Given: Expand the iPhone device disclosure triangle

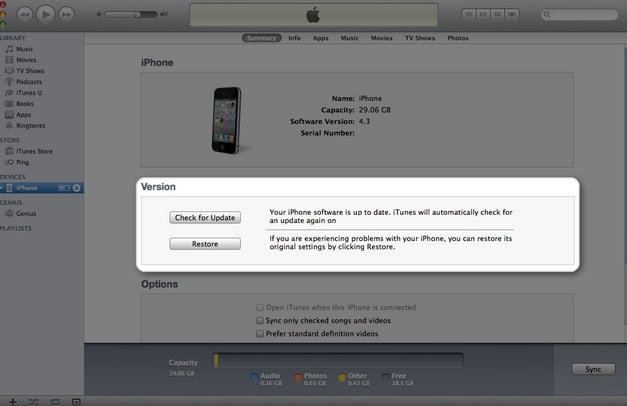Looking at the screenshot, I should (x=2, y=188).
